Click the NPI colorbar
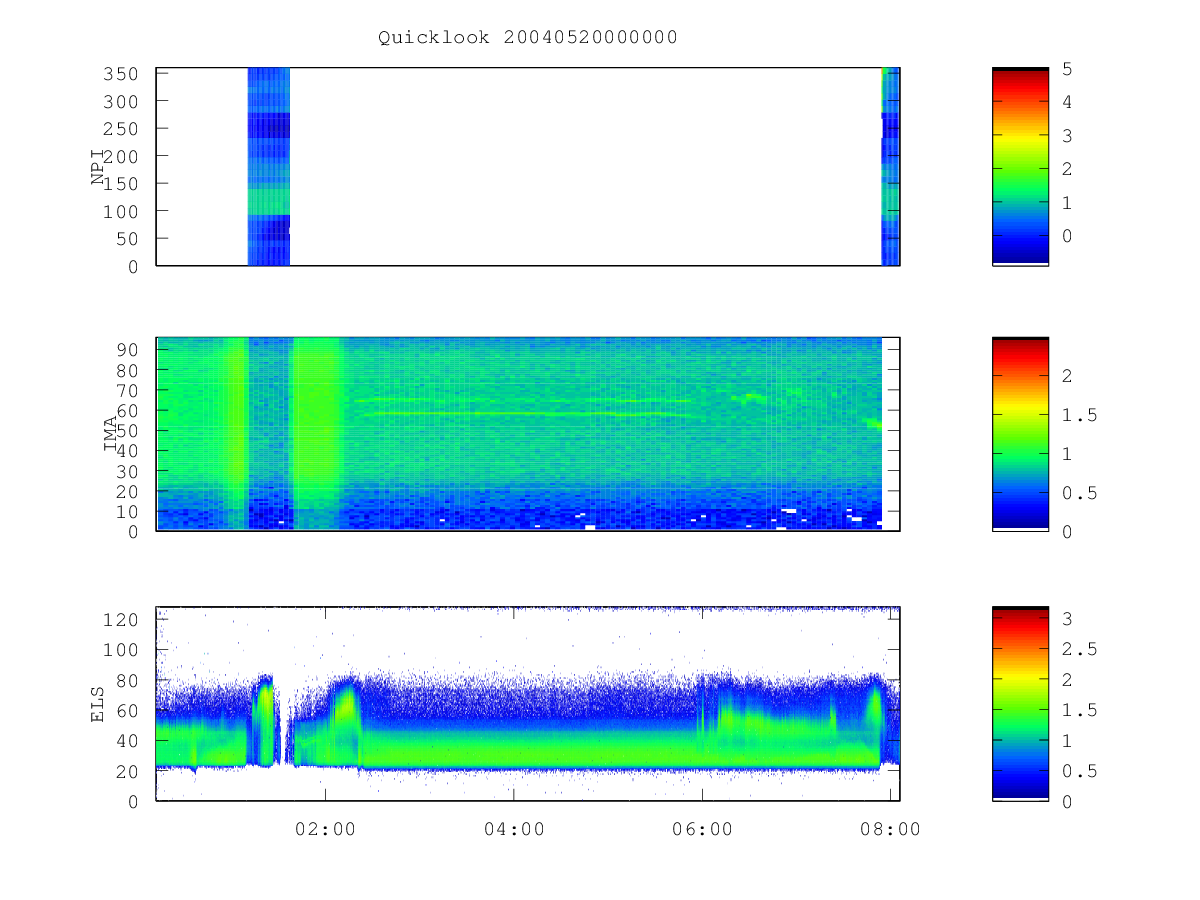 coord(1020,166)
